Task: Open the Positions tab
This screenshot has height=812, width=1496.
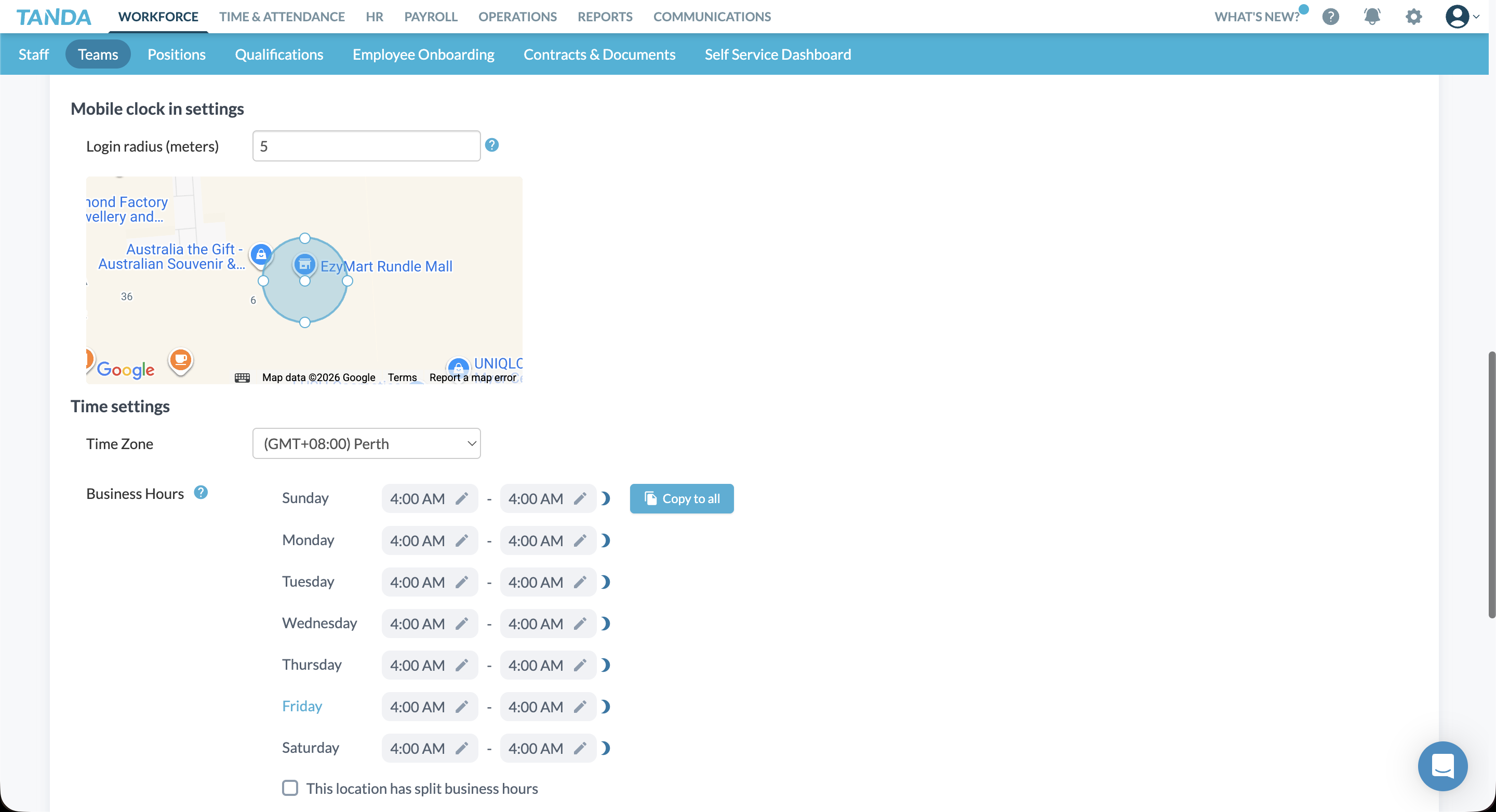Action: pyautogui.click(x=177, y=54)
